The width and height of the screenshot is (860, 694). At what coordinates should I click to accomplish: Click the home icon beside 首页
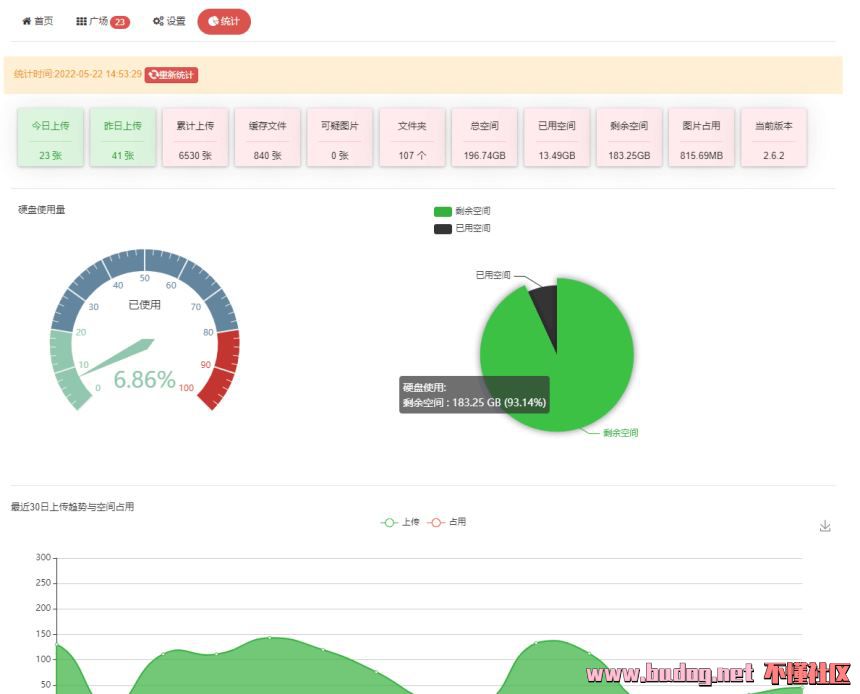click(27, 21)
